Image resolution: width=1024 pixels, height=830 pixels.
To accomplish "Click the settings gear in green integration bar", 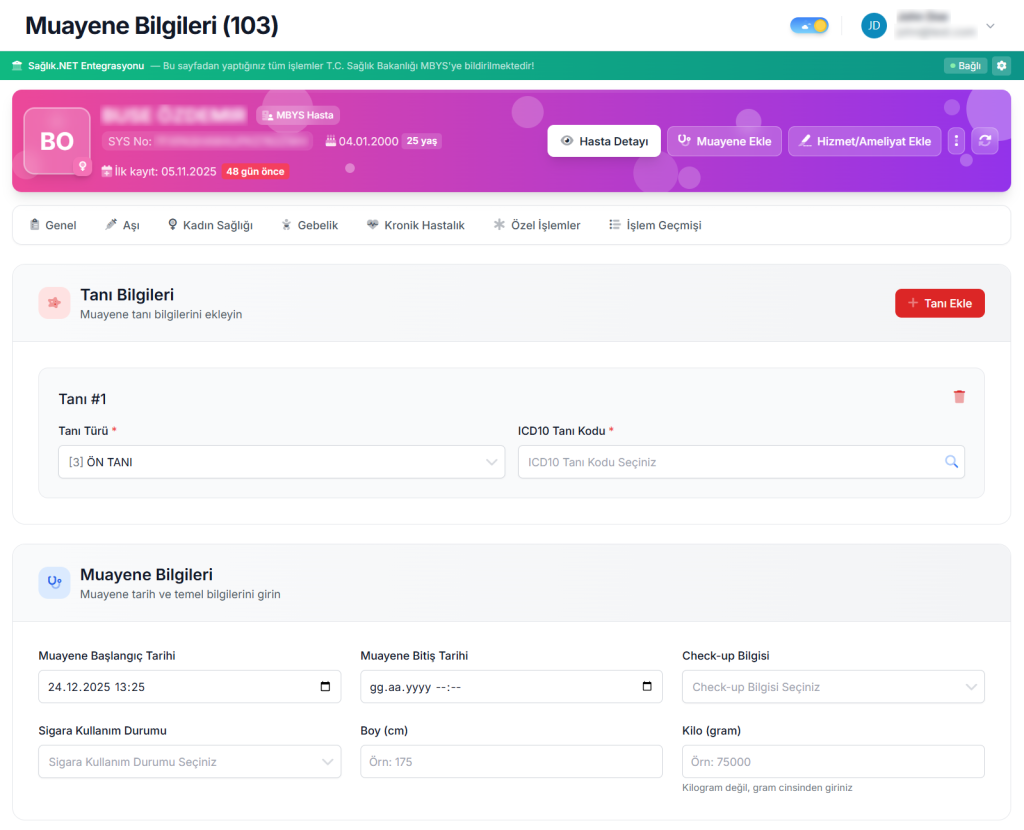I will pyautogui.click(x=1001, y=66).
